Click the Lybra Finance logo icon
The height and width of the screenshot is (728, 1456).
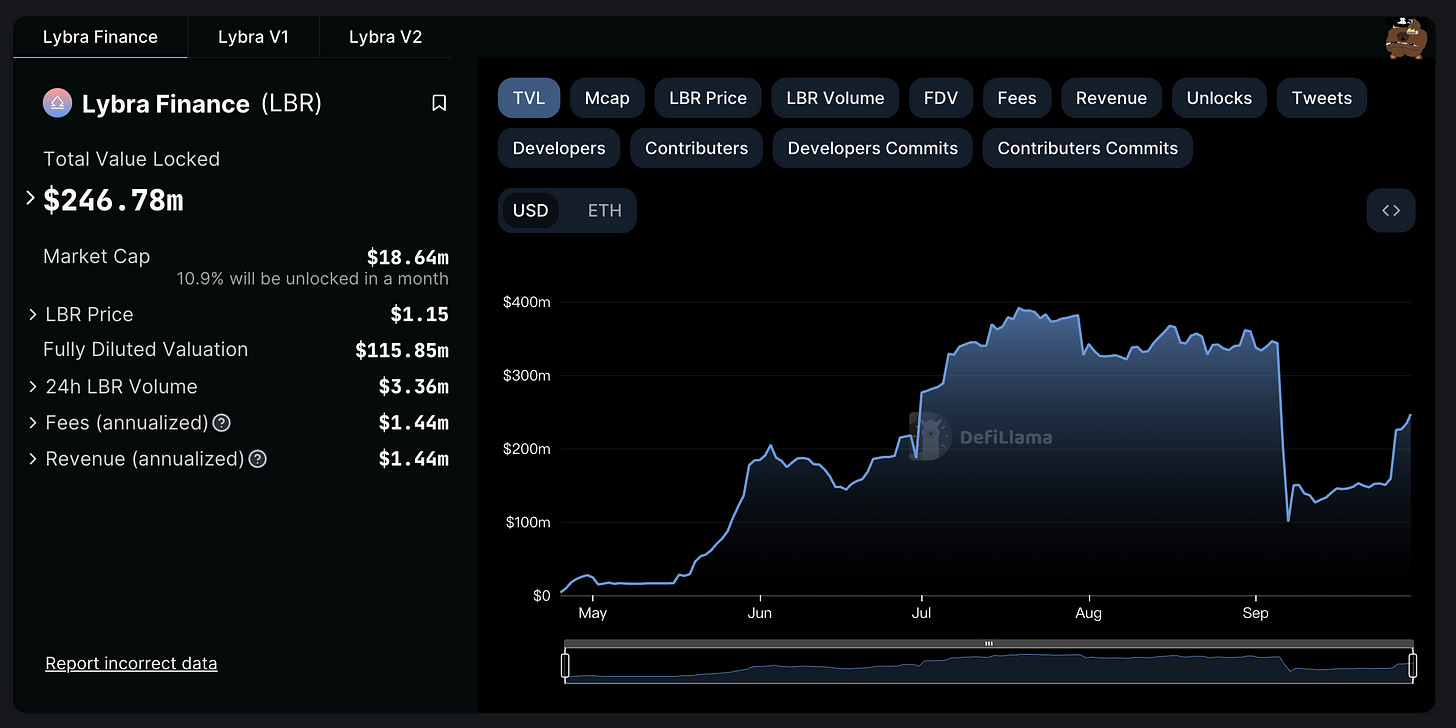point(57,103)
